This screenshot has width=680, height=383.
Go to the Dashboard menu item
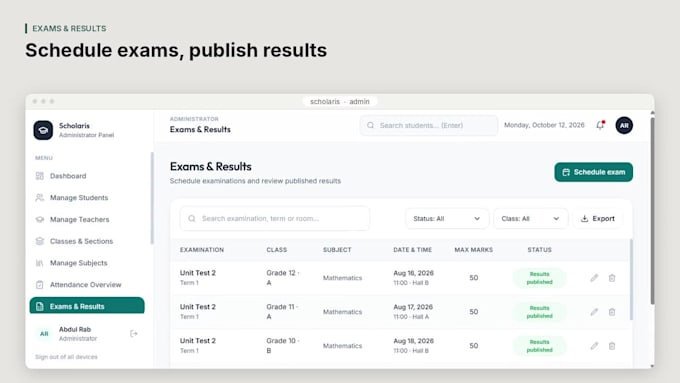tap(87, 176)
